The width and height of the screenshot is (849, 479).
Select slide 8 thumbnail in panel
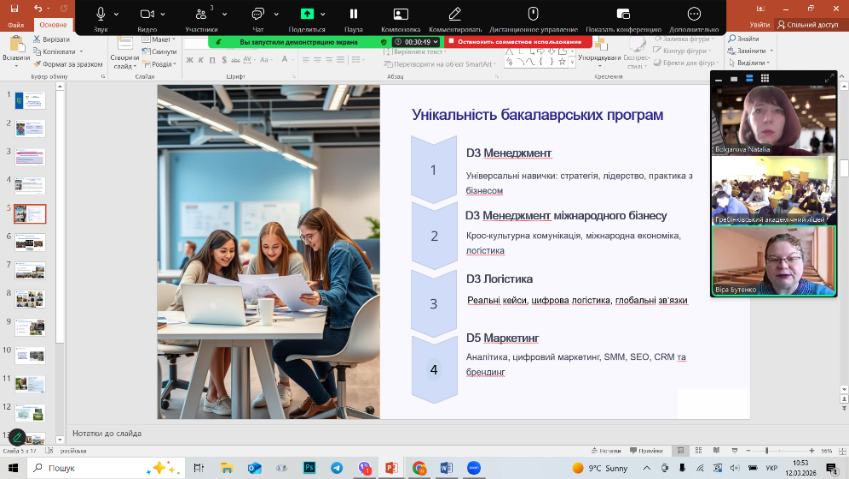30,298
